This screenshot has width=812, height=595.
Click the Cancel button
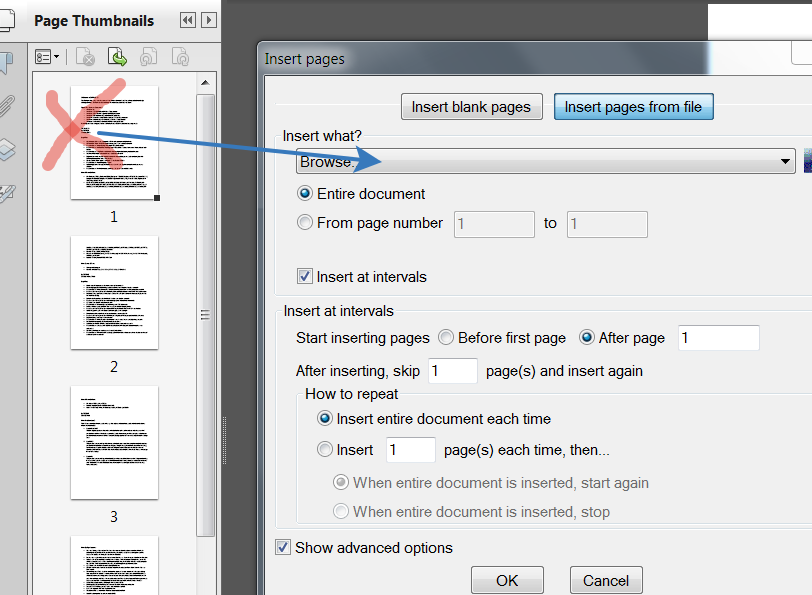(x=606, y=580)
